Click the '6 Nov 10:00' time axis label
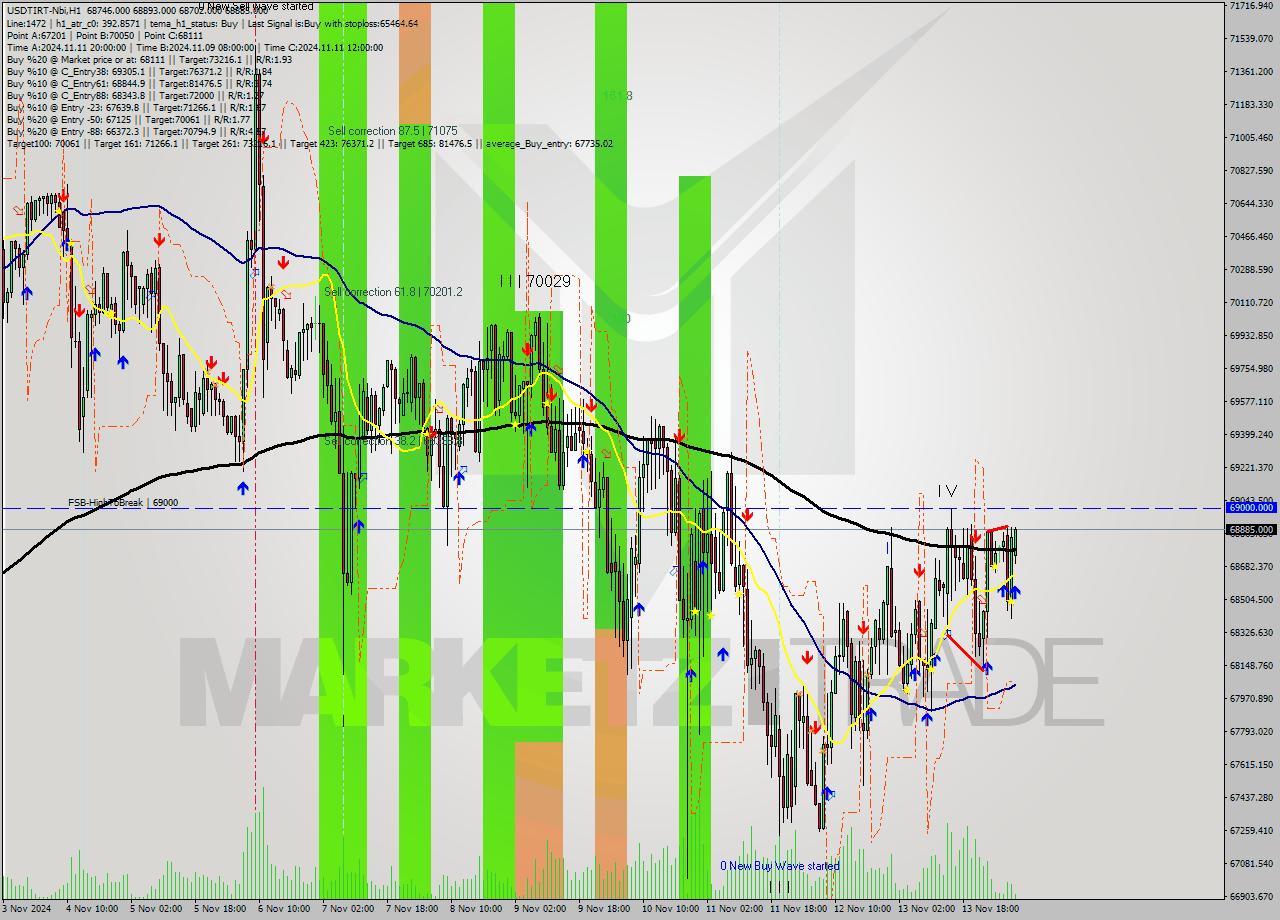The width and height of the screenshot is (1280, 920). coord(284,909)
